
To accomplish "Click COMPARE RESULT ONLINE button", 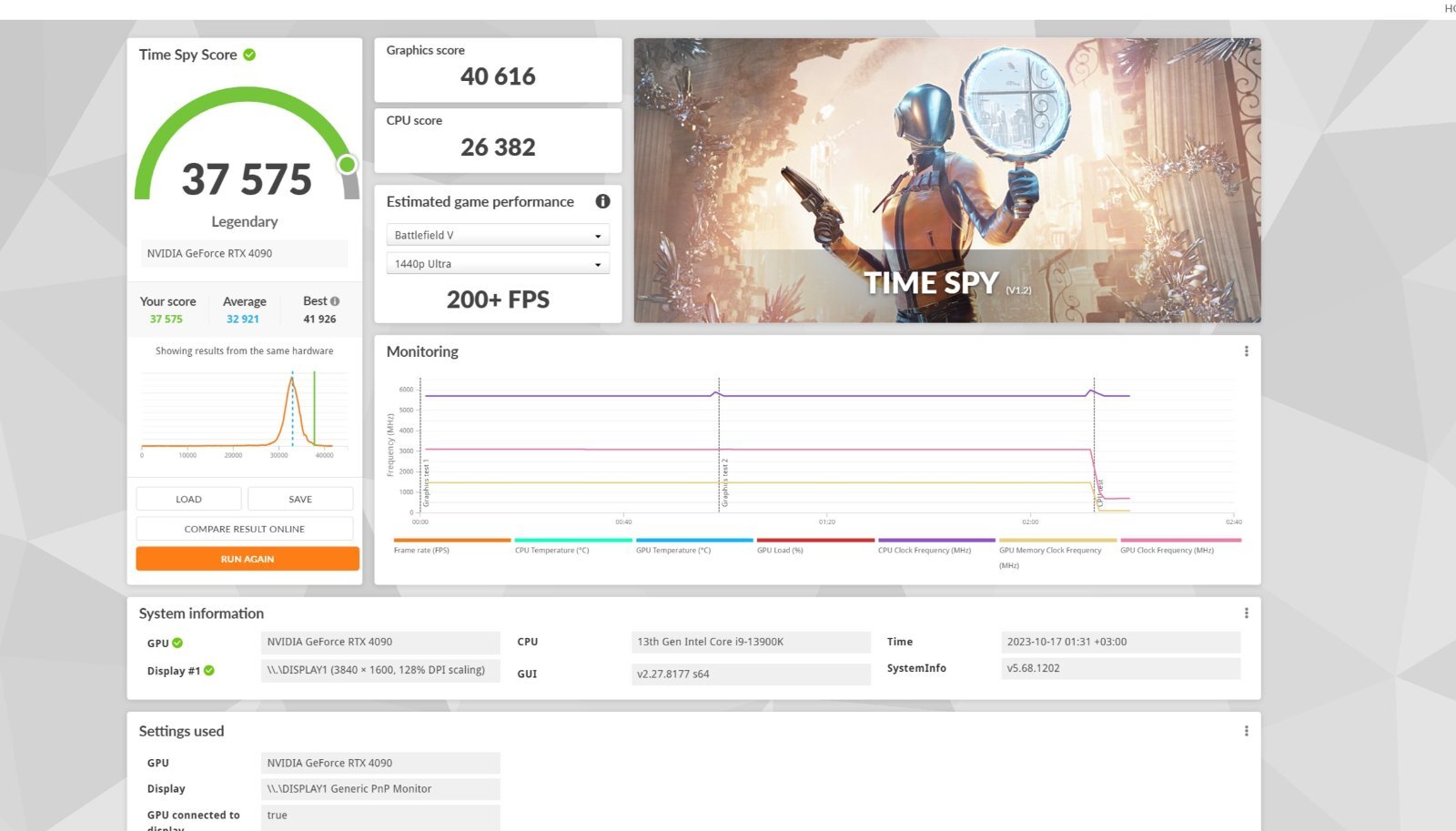I will (x=245, y=529).
